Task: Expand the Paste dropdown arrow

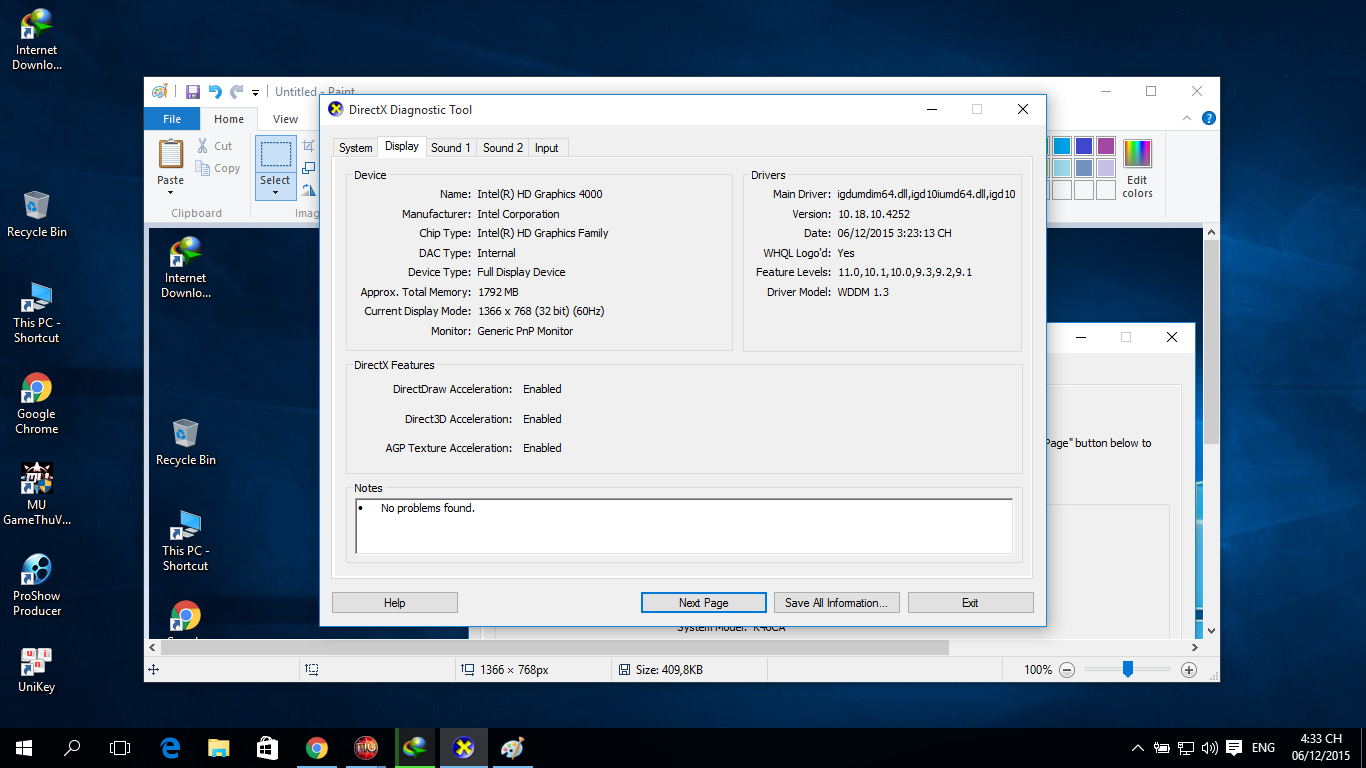Action: pos(171,193)
